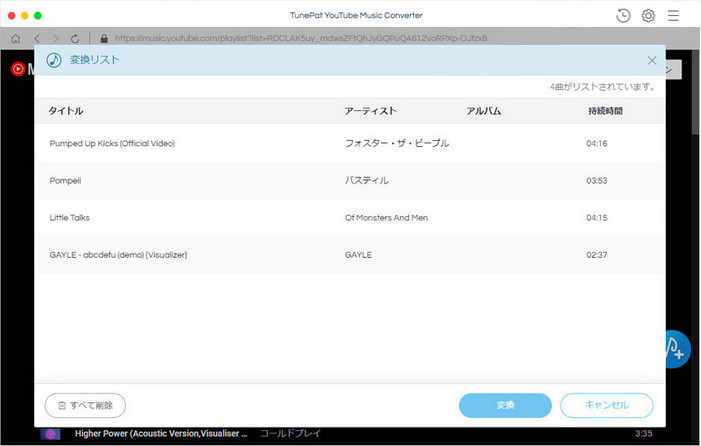The width and height of the screenshot is (701, 446).
Task: Click コールドプレイ artist in background player
Action: point(290,433)
